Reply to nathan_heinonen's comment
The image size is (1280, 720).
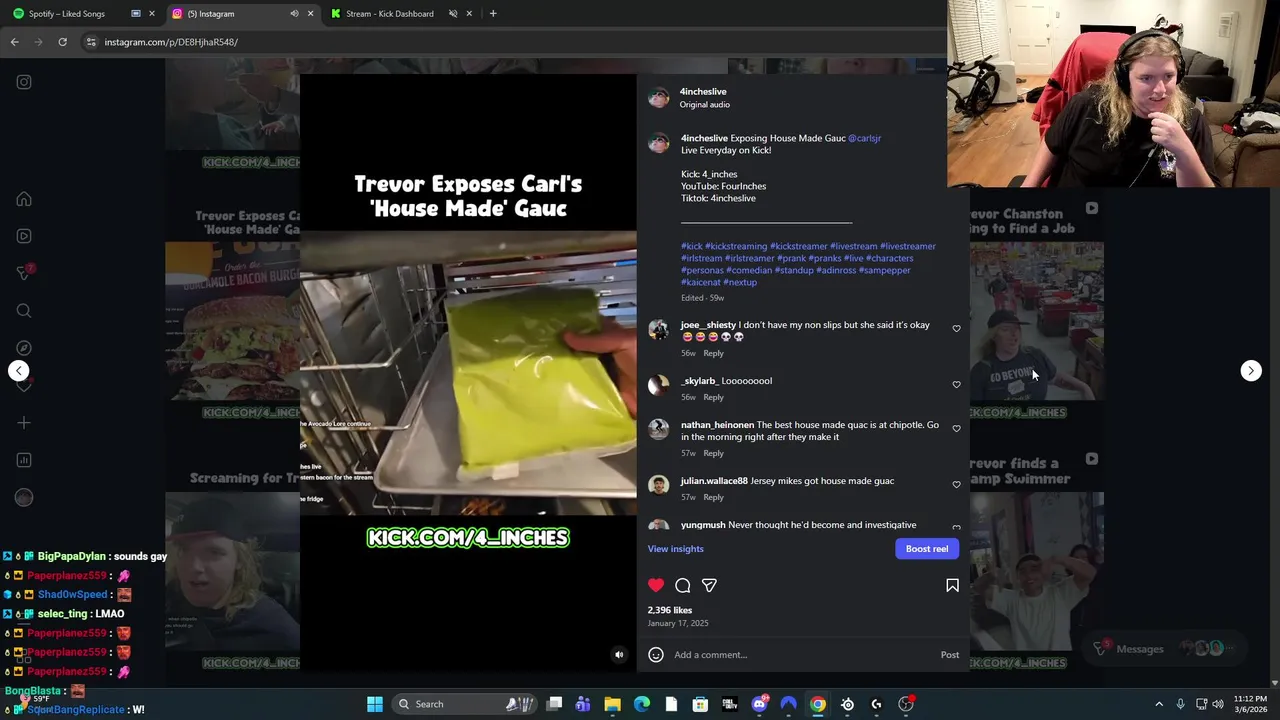click(x=713, y=453)
